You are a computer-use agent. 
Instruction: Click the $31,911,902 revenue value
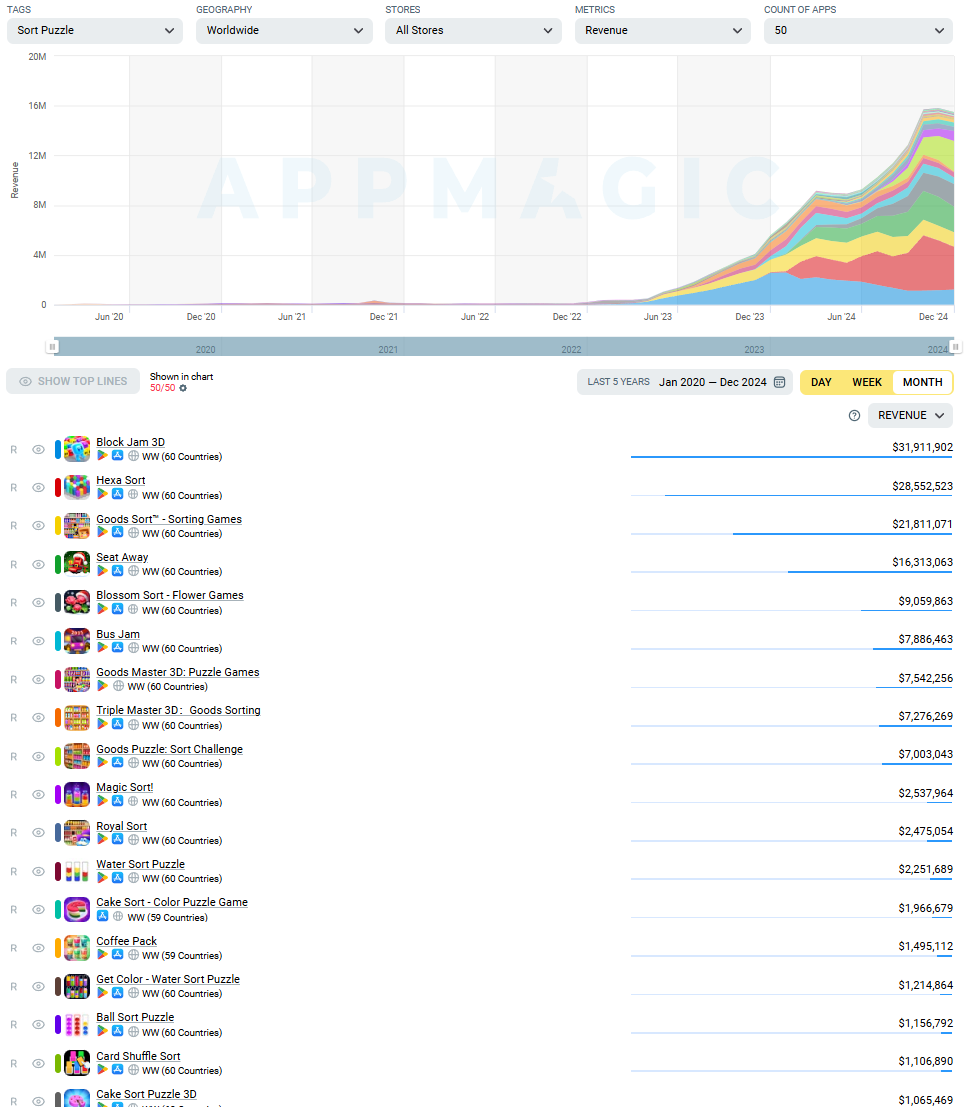[922, 447]
